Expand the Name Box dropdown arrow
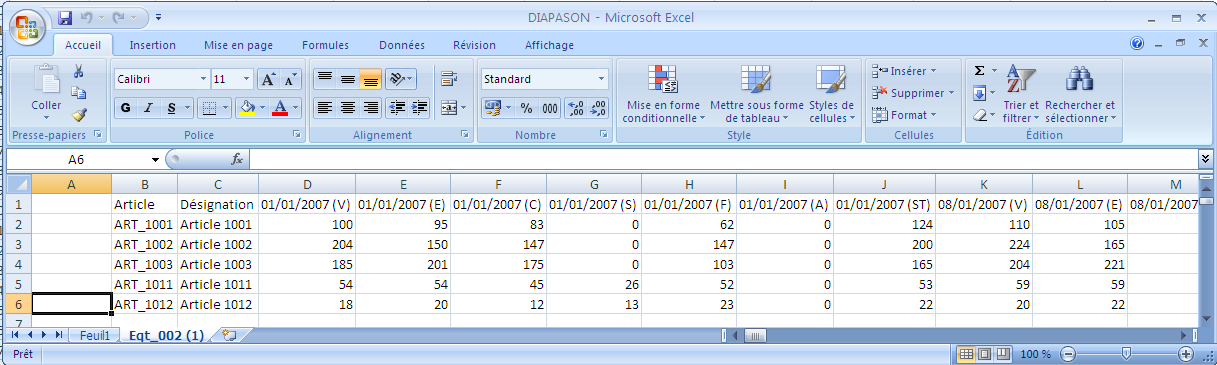Image resolution: width=1217 pixels, height=365 pixels. pos(155,160)
